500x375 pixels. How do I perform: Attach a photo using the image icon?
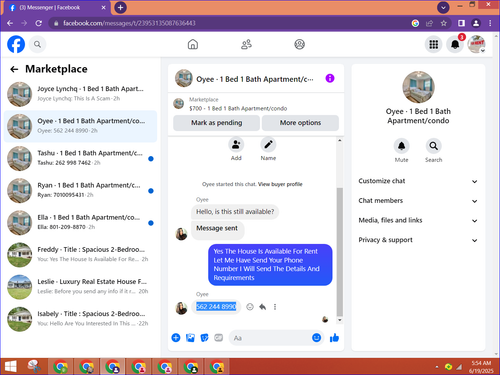190,338
